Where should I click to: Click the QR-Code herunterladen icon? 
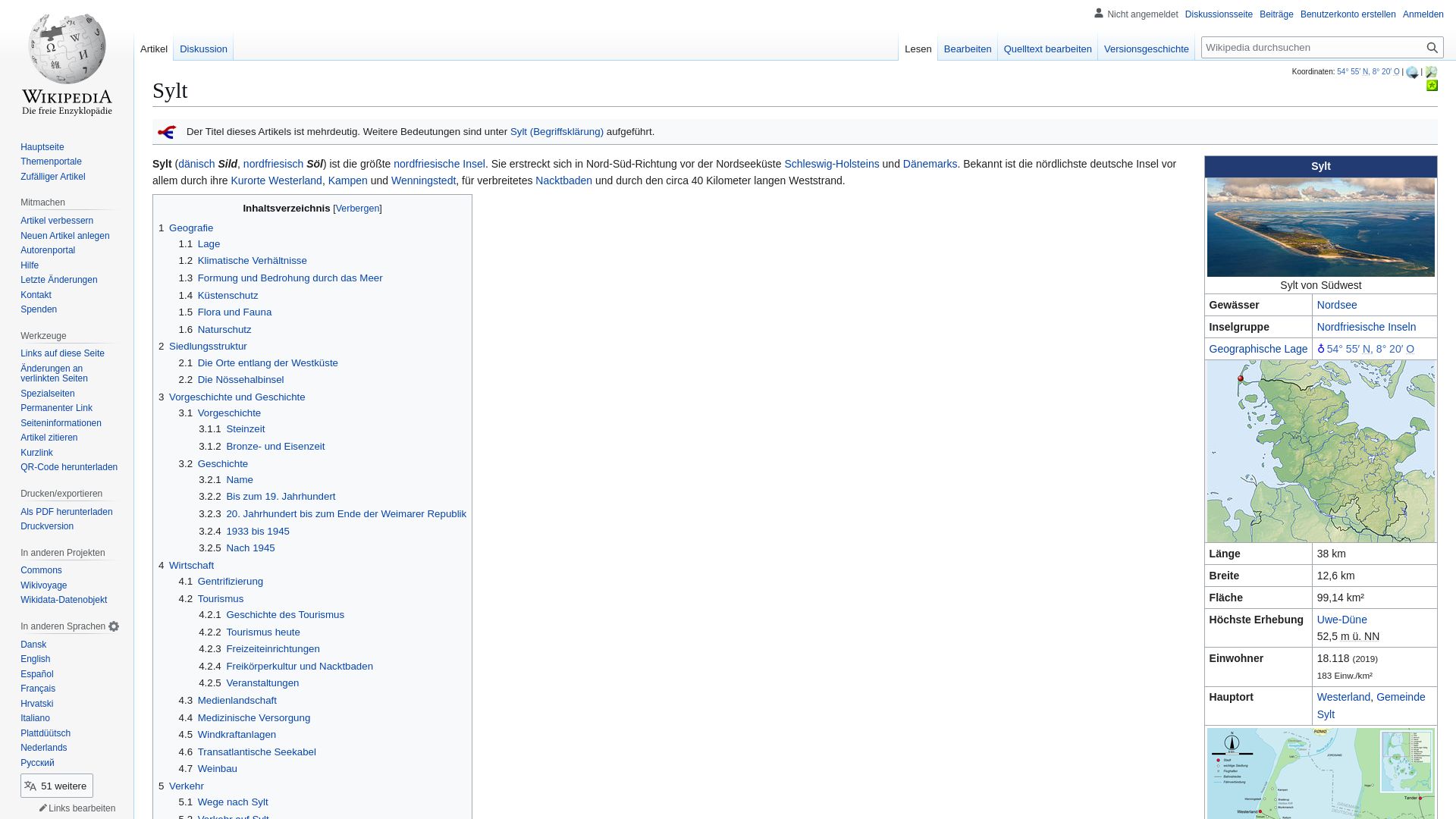[69, 467]
